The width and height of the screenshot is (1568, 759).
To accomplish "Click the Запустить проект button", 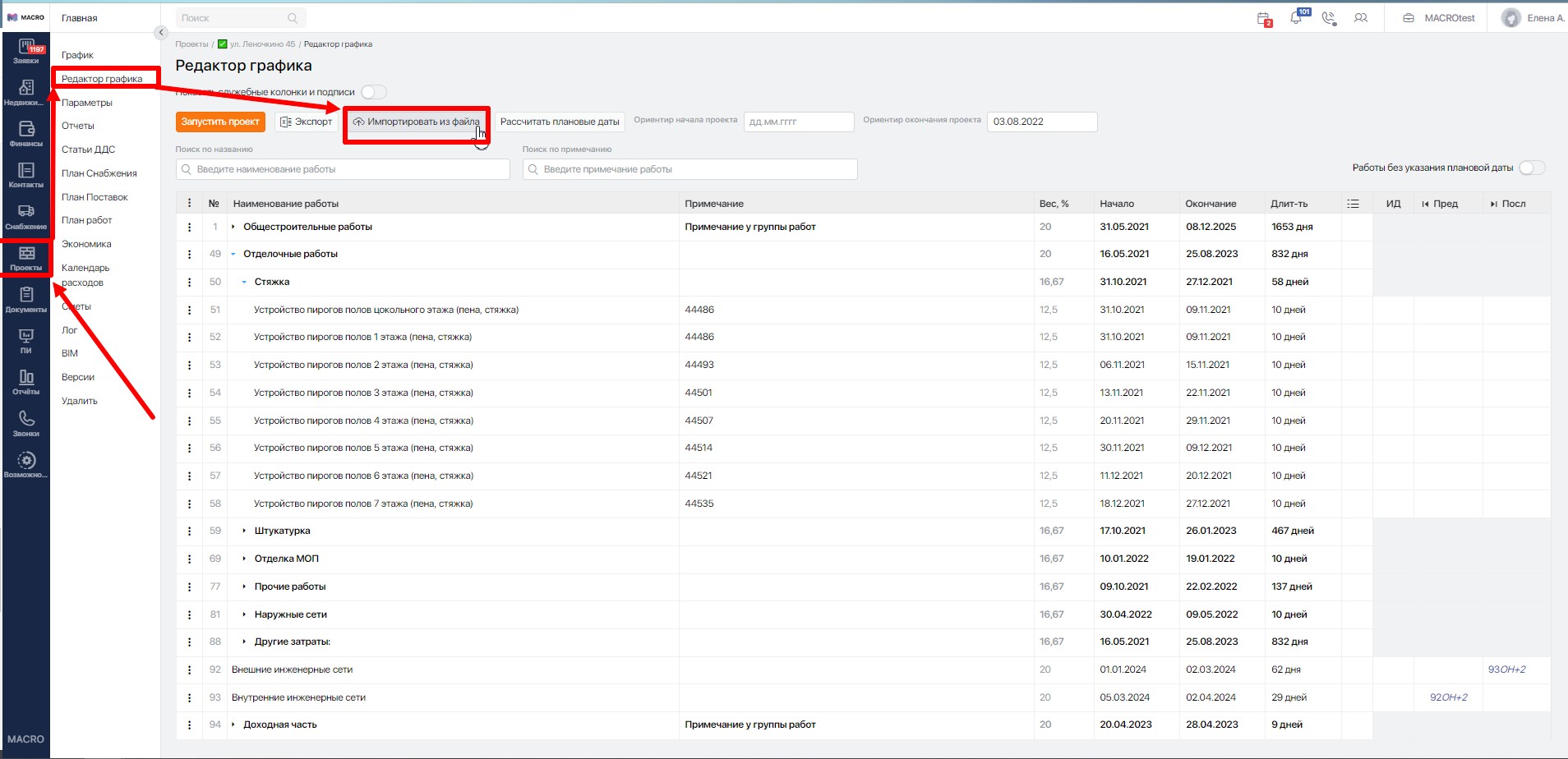I will [220, 122].
